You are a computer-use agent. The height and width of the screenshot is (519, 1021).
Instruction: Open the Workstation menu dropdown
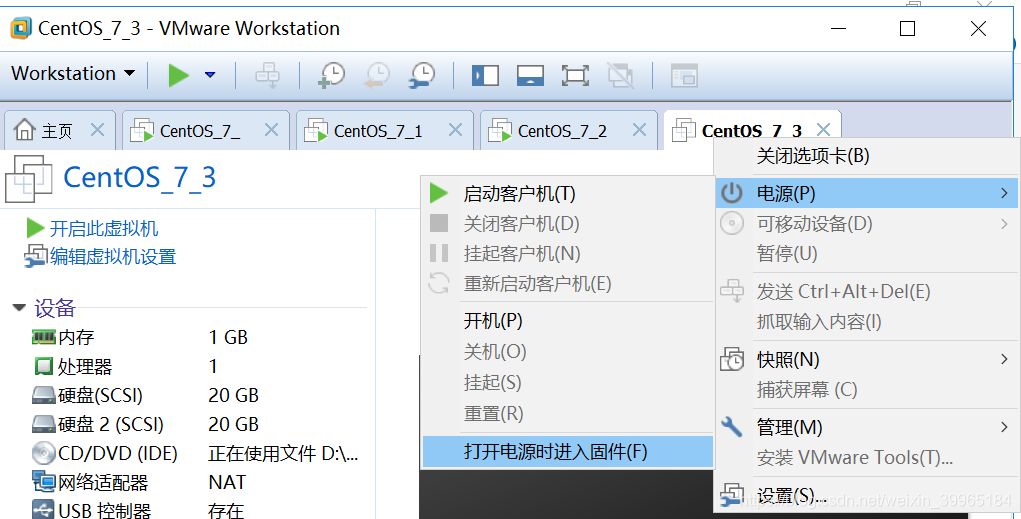[x=73, y=74]
